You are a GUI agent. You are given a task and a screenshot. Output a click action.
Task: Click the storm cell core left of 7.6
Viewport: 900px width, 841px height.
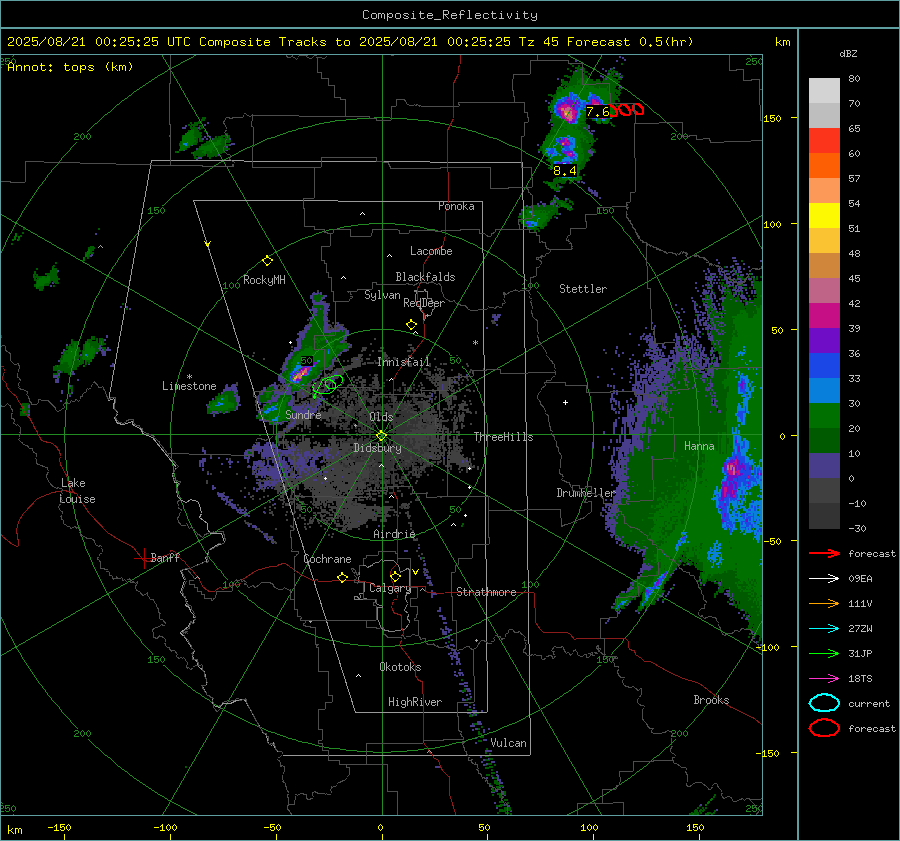(x=568, y=111)
